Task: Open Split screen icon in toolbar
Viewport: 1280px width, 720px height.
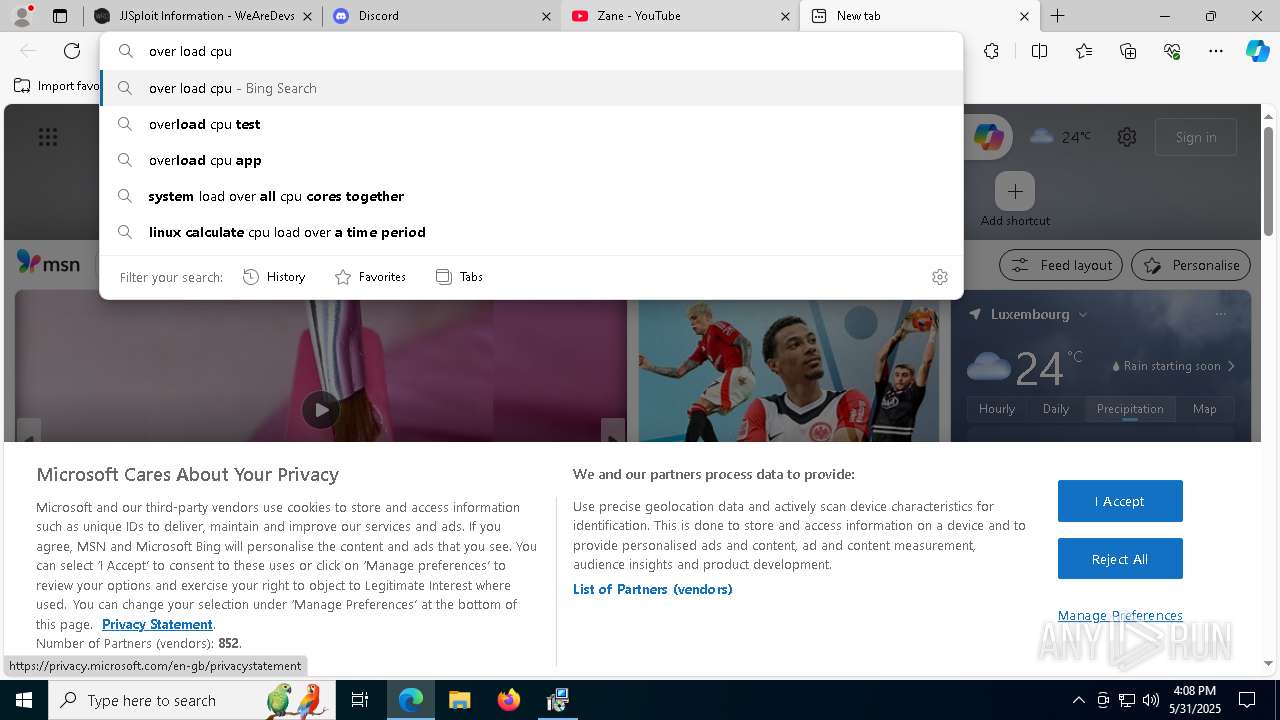Action: coord(1039,51)
